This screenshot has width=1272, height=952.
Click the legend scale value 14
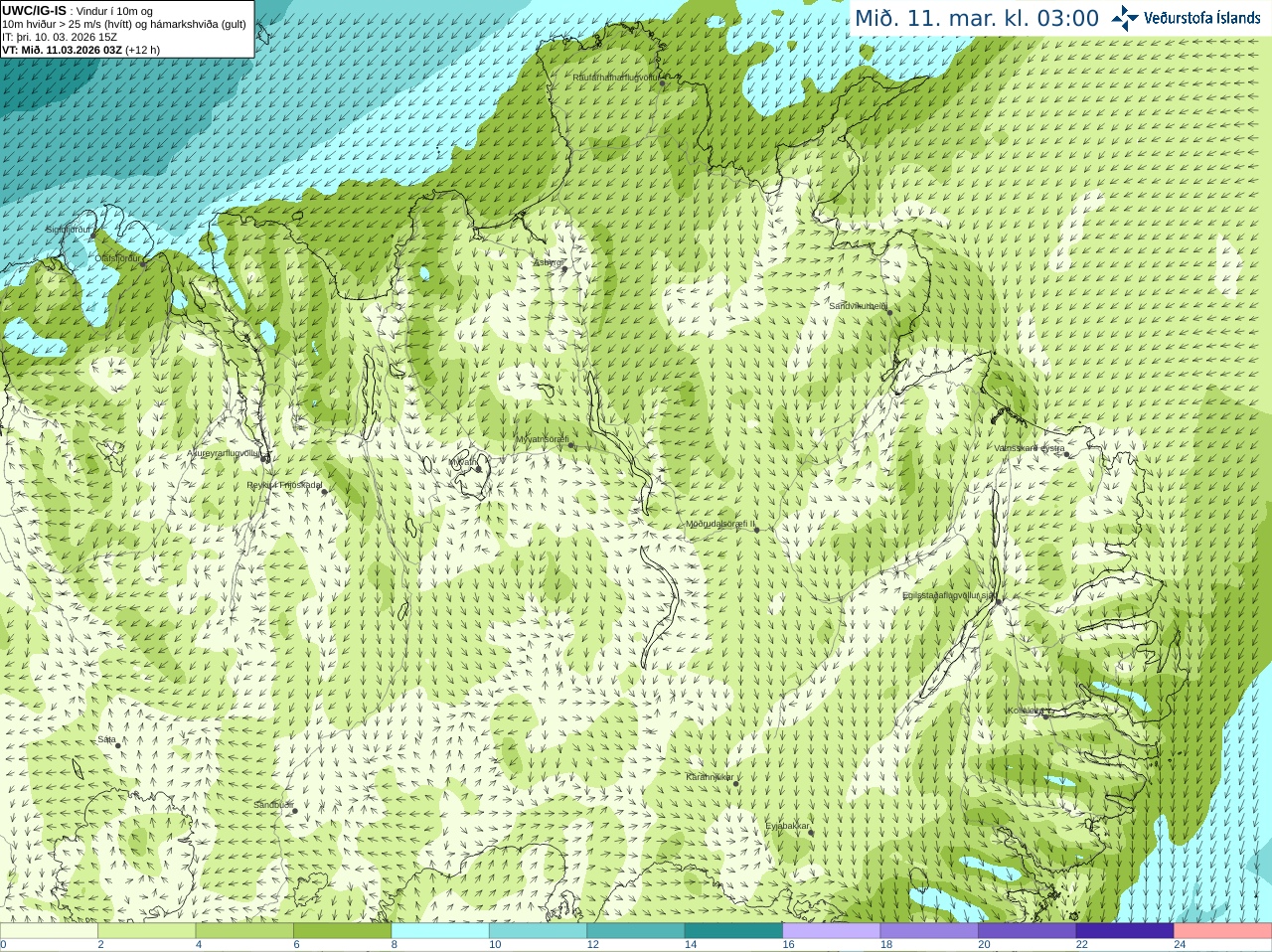(691, 945)
